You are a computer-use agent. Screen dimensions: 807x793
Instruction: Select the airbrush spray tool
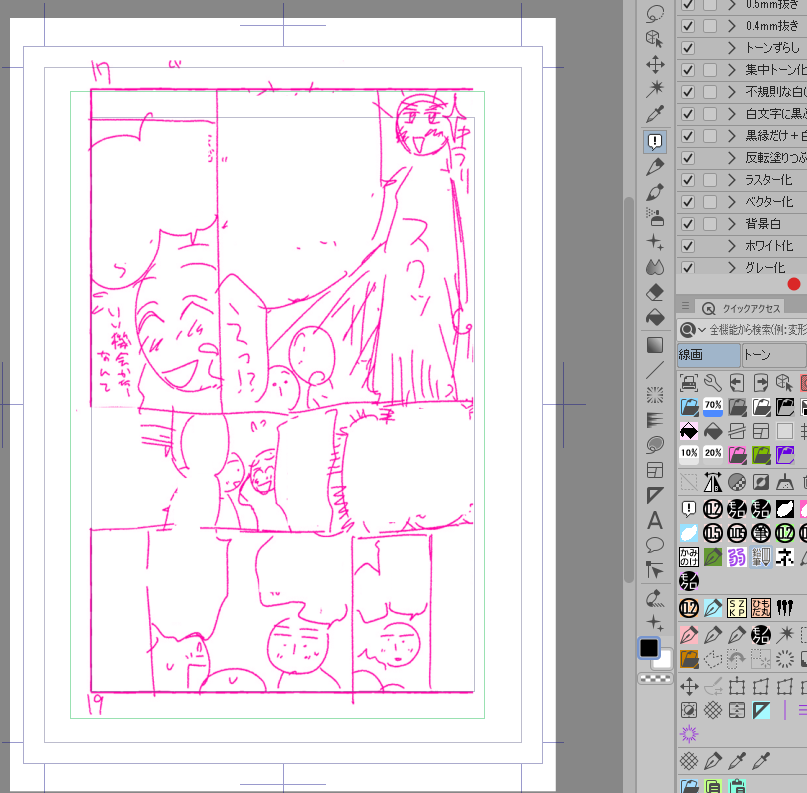655,218
